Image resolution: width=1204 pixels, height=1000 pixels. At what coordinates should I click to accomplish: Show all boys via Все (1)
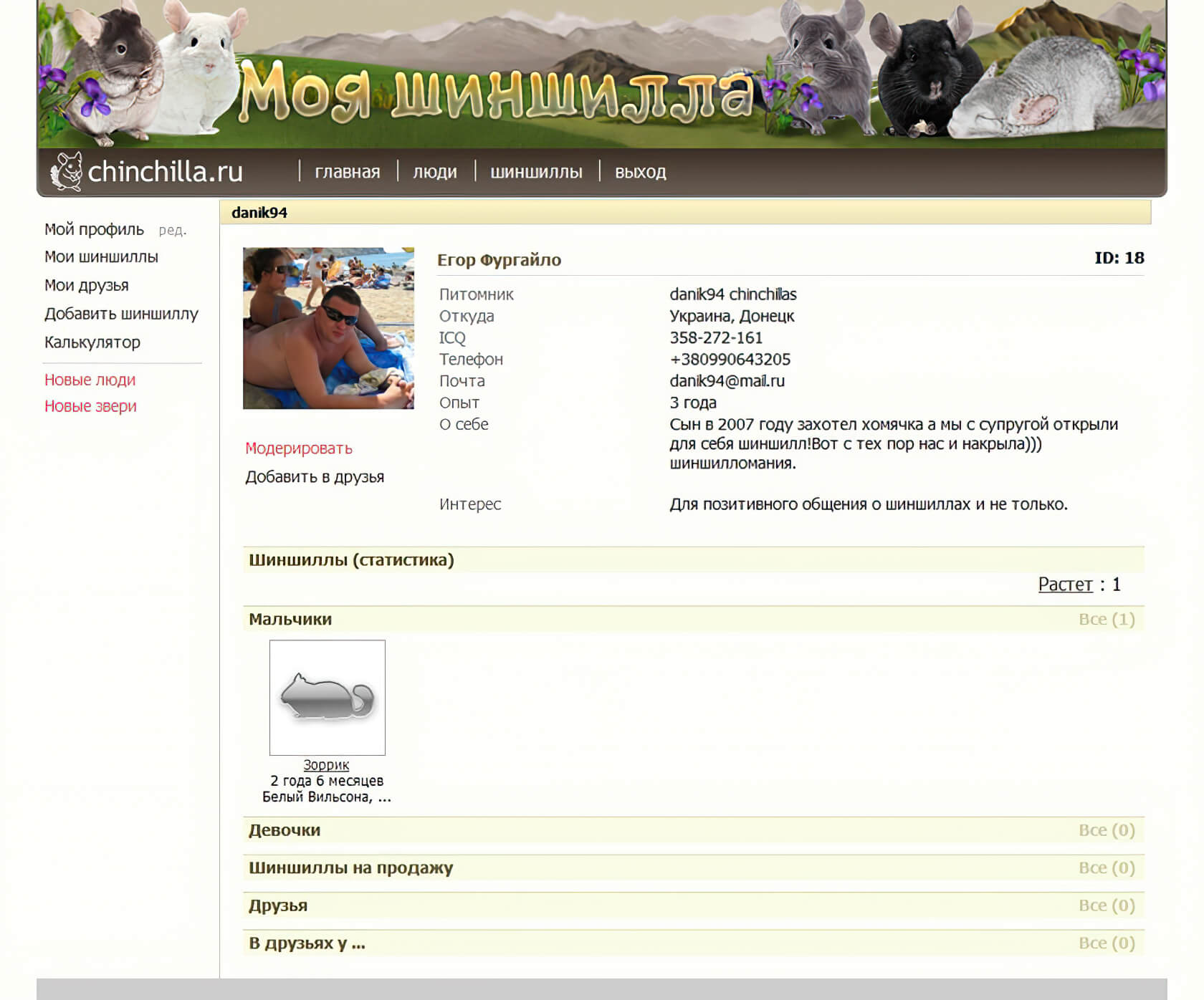click(1106, 619)
